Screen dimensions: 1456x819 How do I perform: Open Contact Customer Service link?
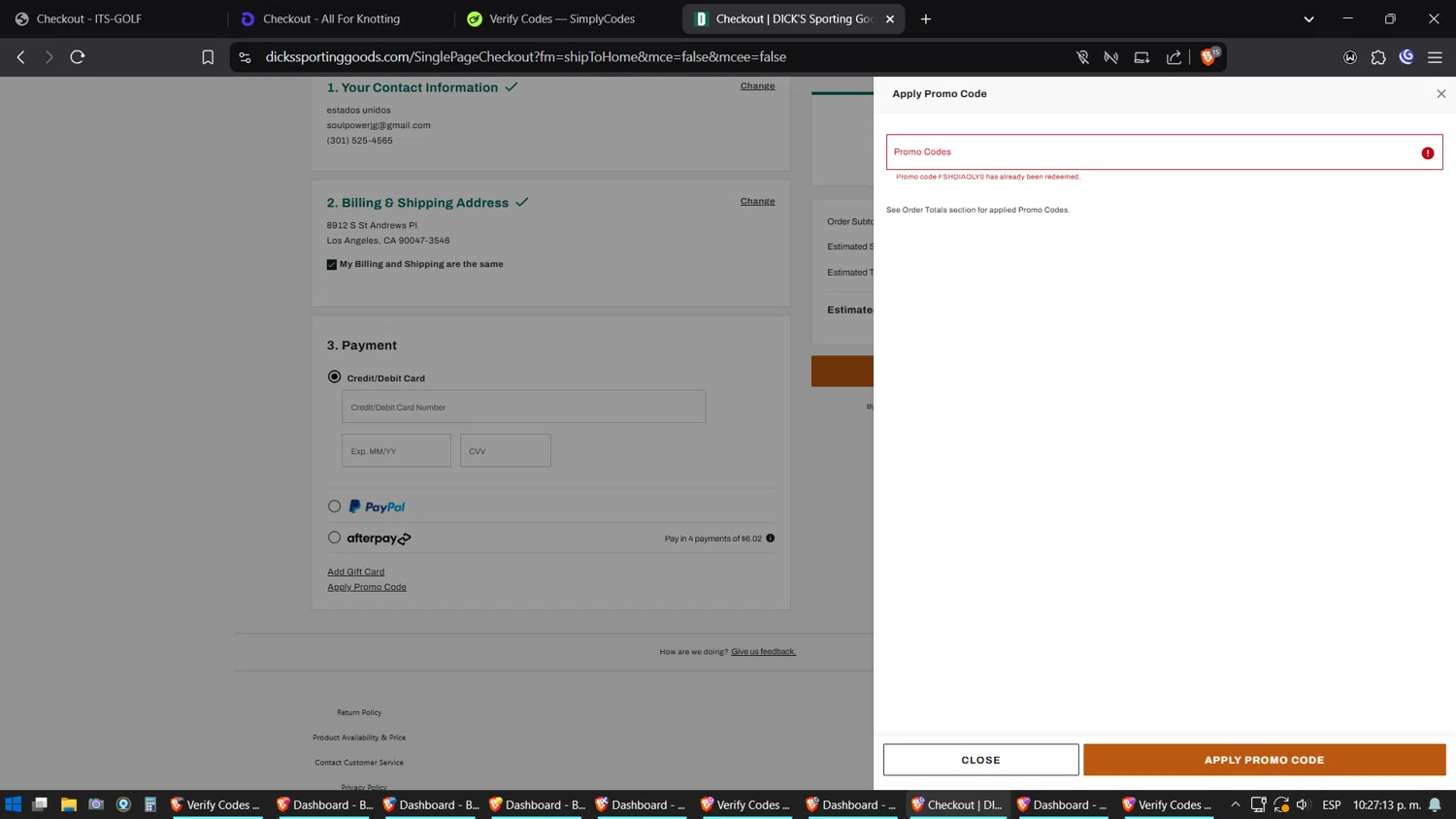point(359,763)
